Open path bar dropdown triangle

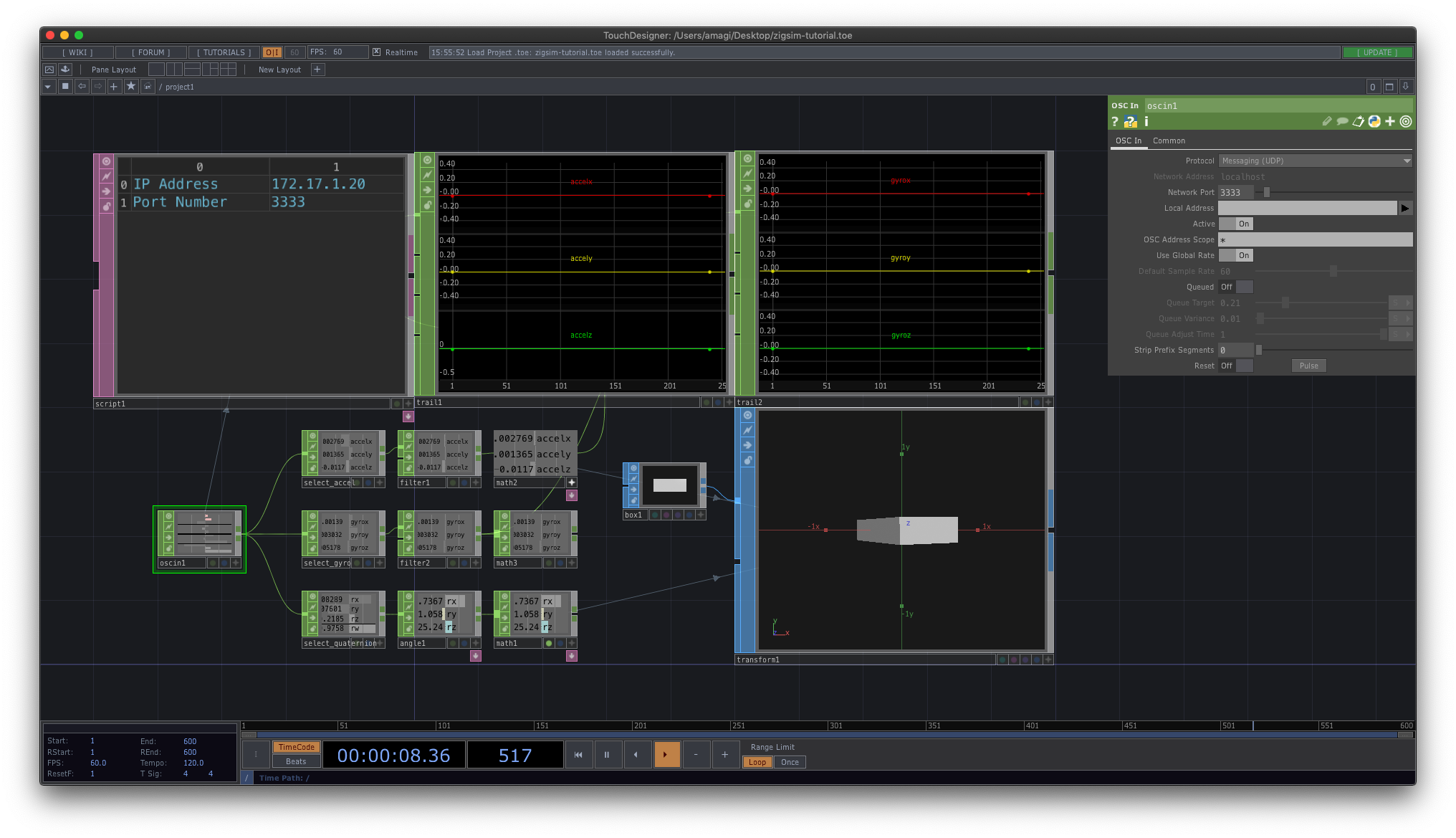pyautogui.click(x=48, y=87)
